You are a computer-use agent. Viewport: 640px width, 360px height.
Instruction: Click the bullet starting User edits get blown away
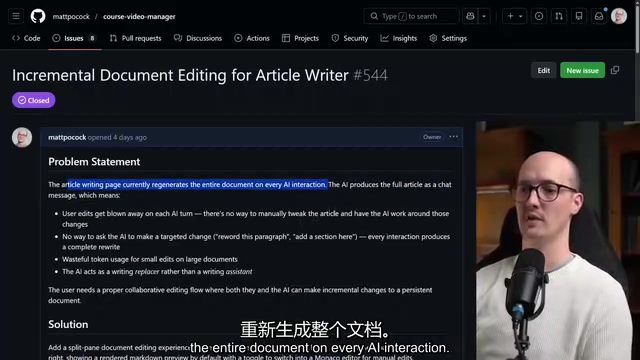256,219
